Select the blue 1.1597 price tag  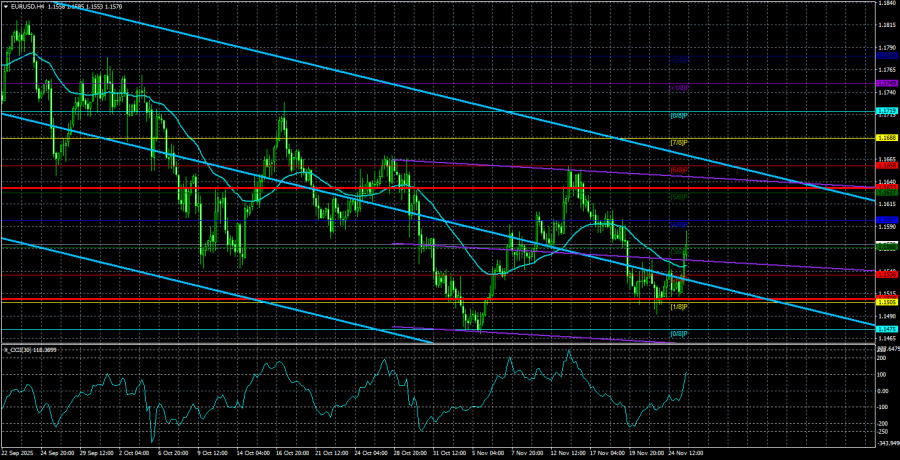(x=886, y=219)
